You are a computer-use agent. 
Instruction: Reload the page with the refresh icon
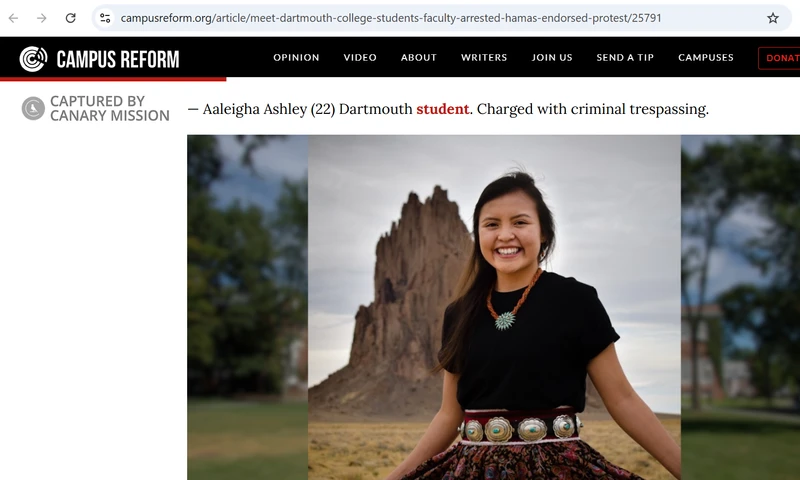pos(70,18)
